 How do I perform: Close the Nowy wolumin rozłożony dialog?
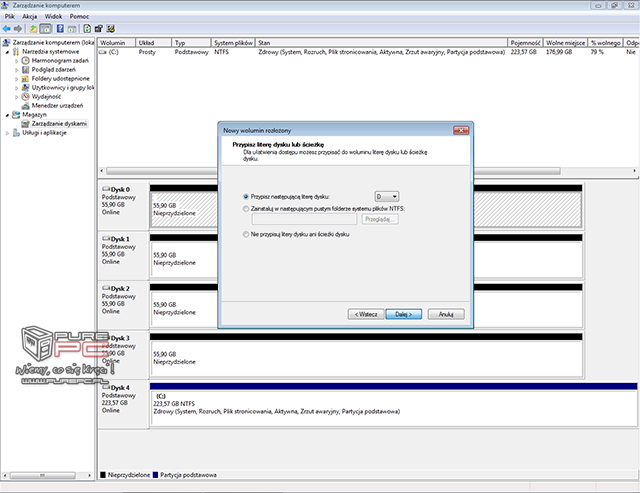tap(461, 130)
